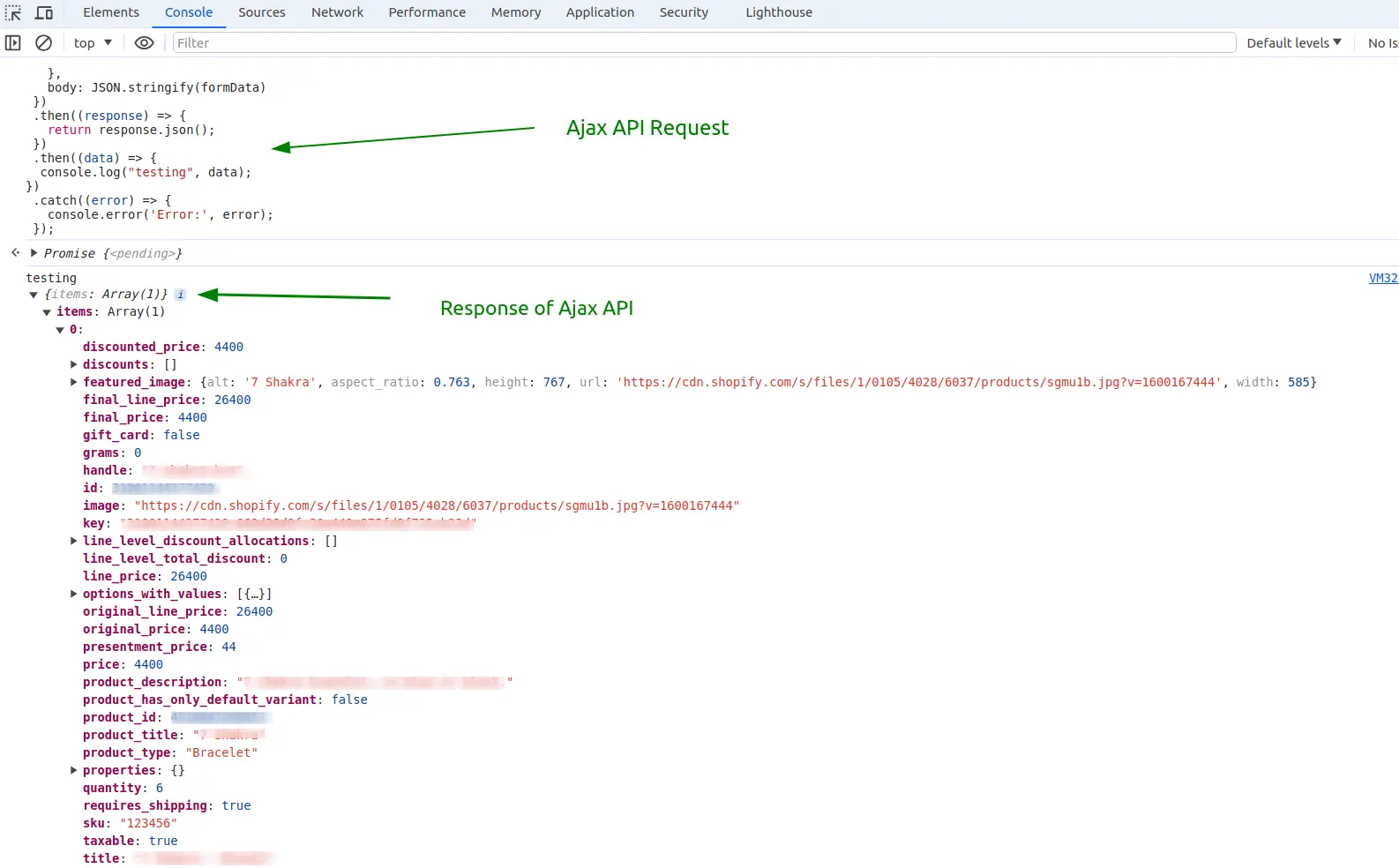1399x868 pixels.
Task: Show the console sidebar panel
Action: (13, 43)
